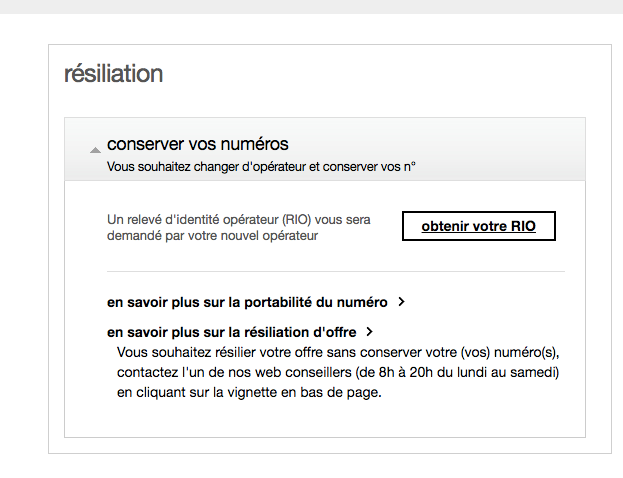
Task: Click the résiliation page heading
Action: pos(113,74)
